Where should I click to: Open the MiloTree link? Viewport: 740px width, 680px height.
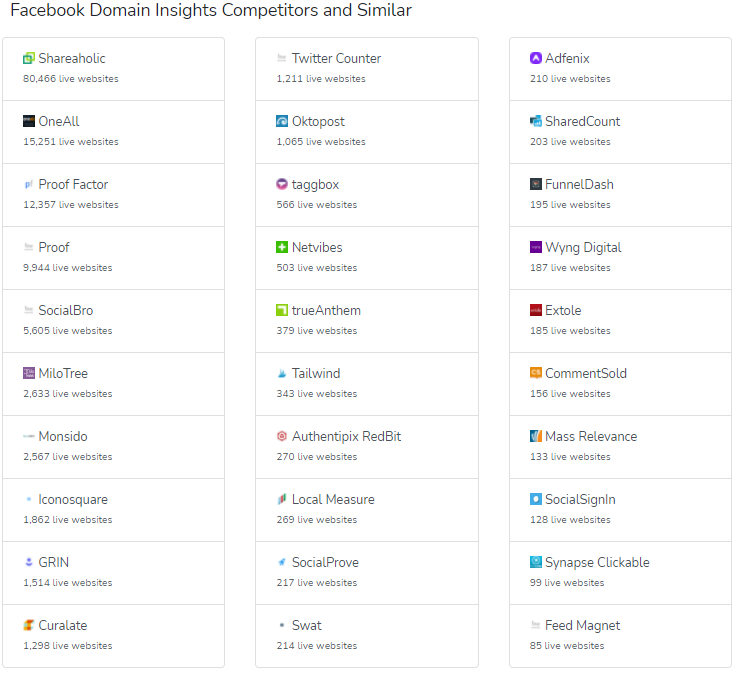click(x=63, y=374)
